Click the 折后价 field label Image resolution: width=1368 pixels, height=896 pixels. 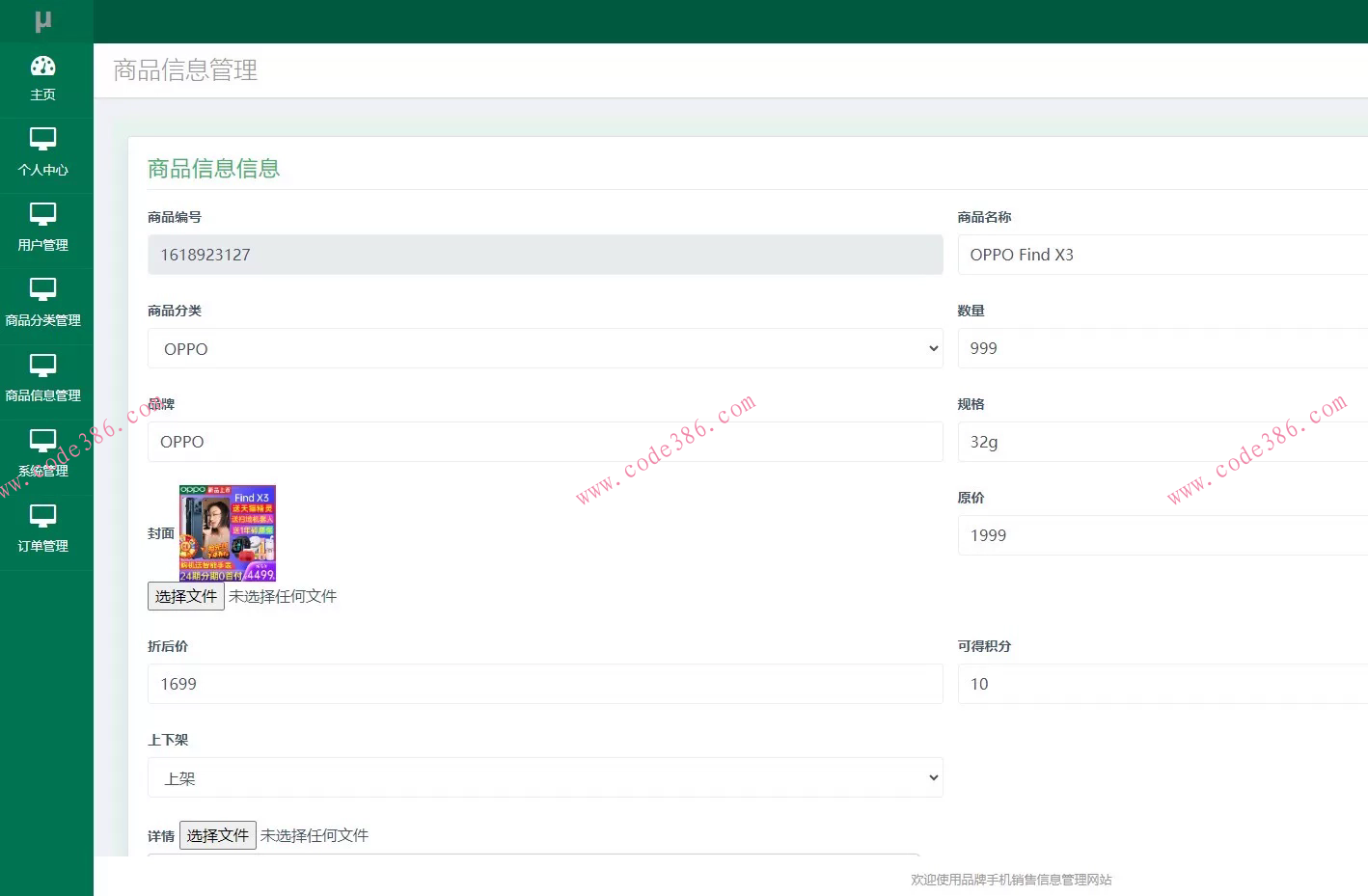pos(168,646)
